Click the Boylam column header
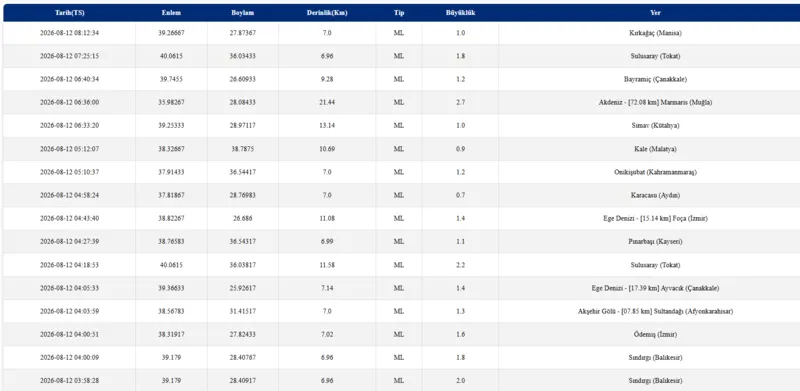This screenshot has height=391, width=800. (x=243, y=13)
